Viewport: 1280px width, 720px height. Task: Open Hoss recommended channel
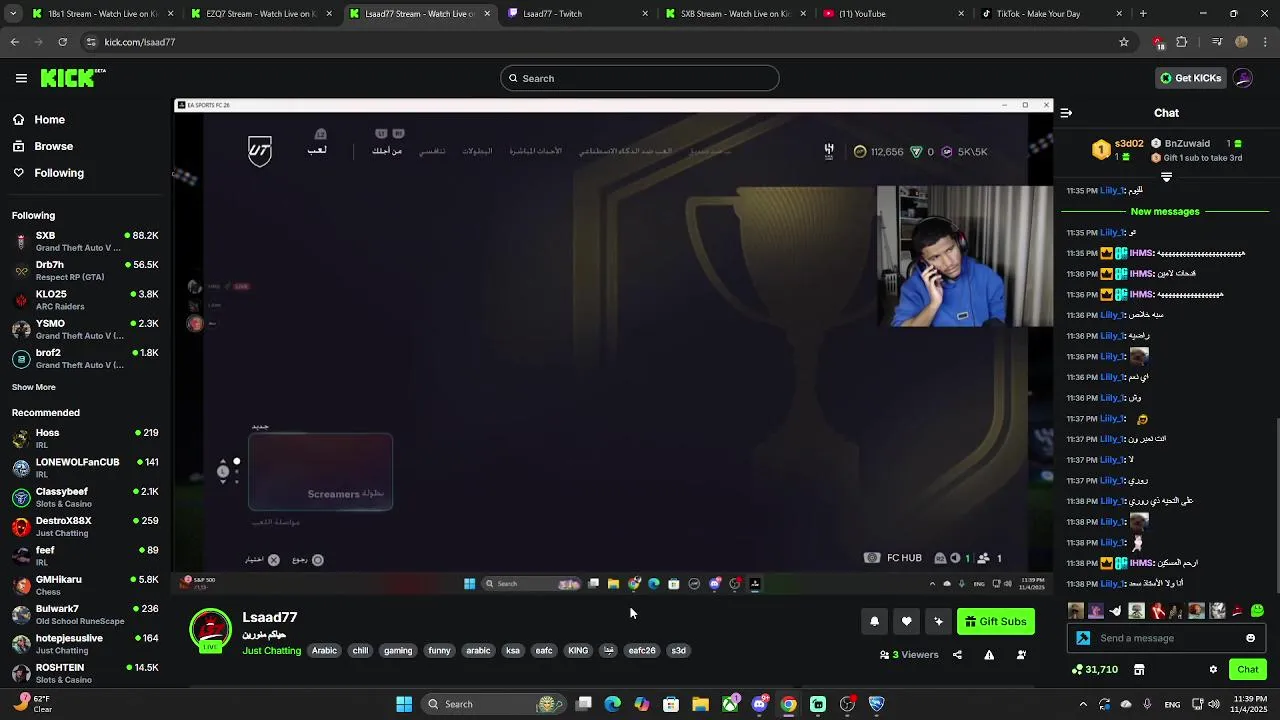84,438
